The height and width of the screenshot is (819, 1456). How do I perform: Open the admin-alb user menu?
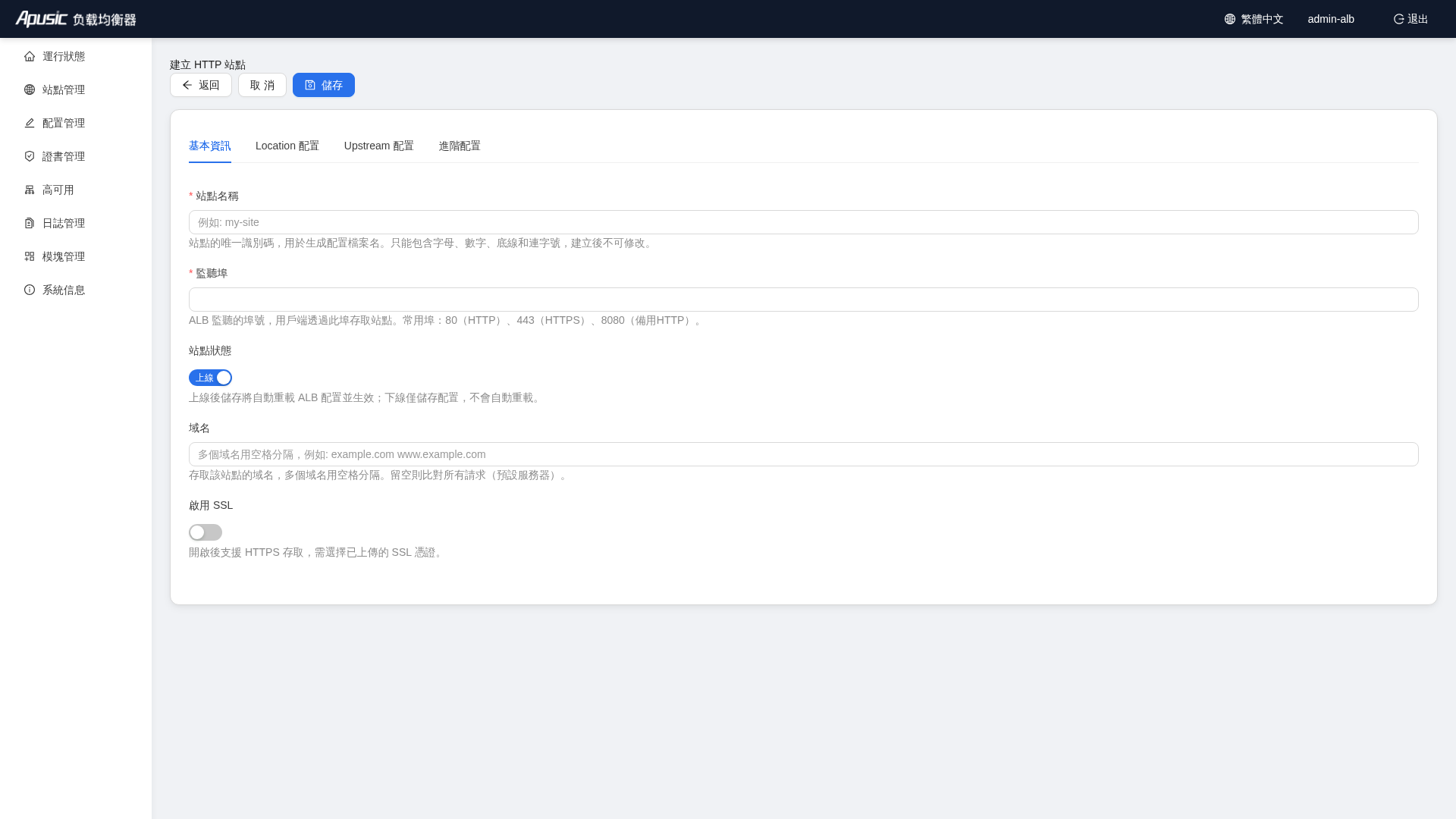pos(1331,19)
